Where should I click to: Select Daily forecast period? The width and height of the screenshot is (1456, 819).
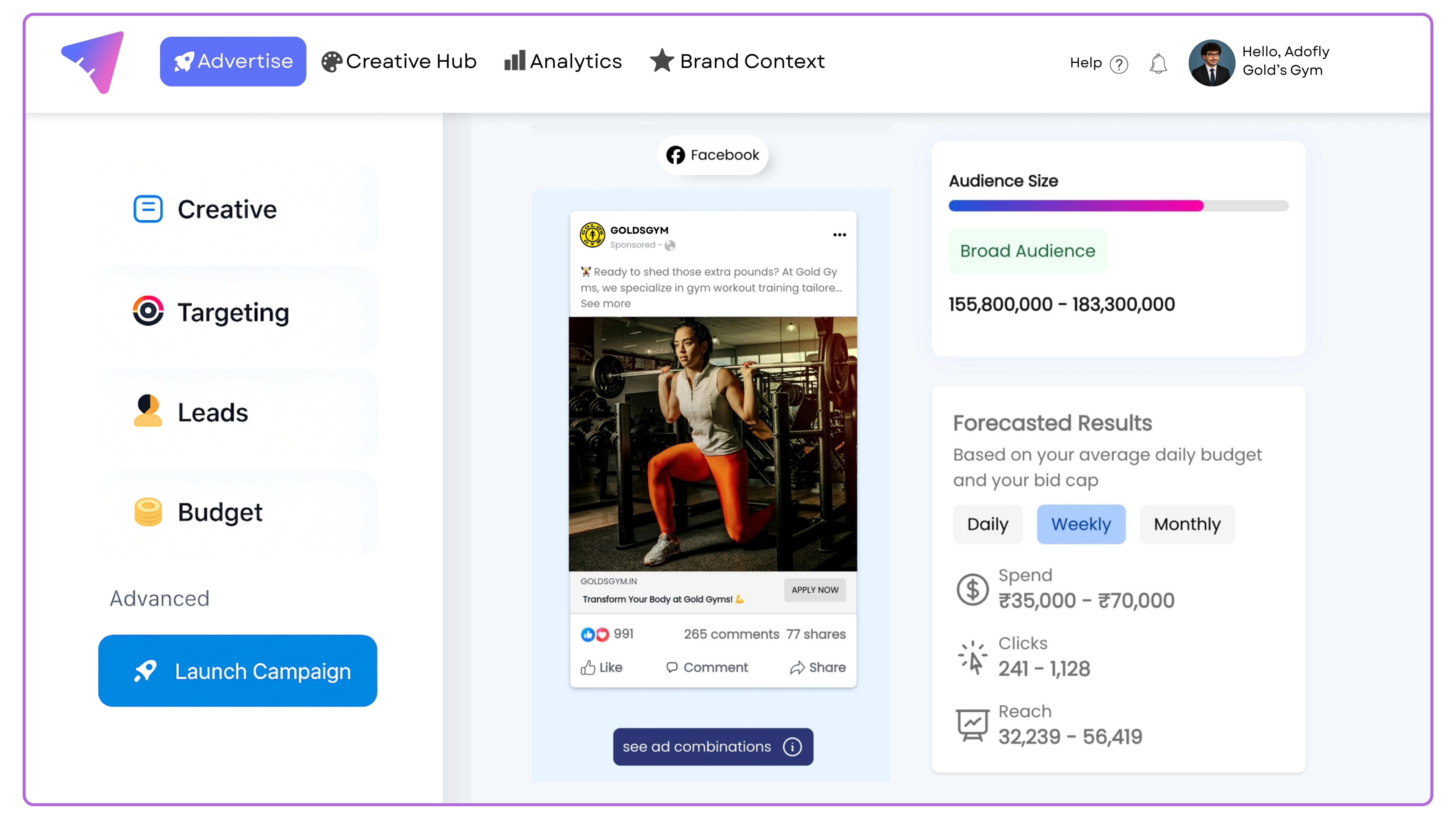[x=987, y=524]
